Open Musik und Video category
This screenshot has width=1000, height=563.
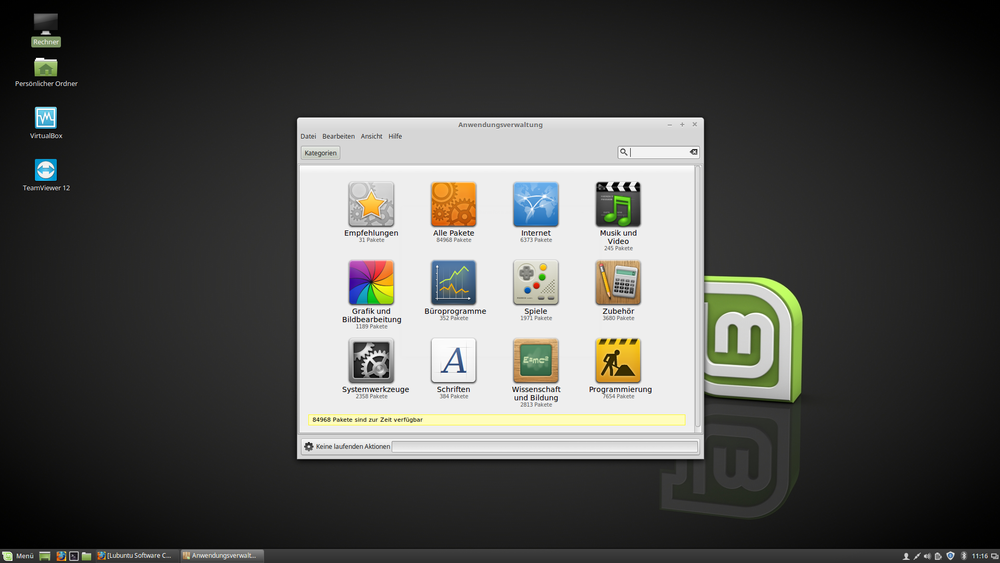(617, 204)
